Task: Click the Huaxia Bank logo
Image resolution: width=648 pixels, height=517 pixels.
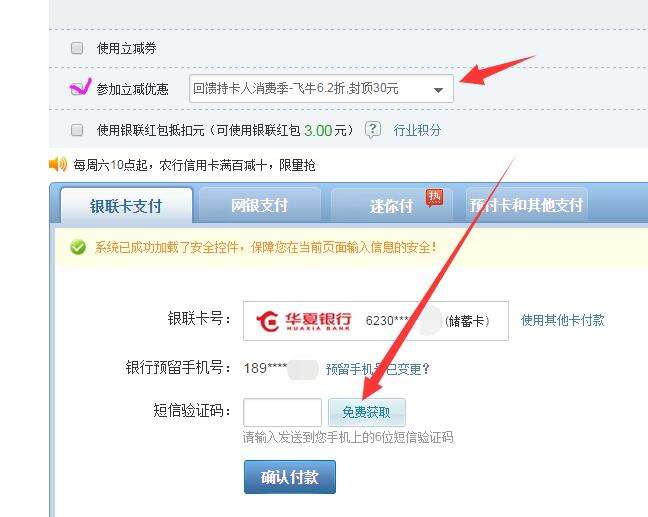Action: tap(304, 321)
